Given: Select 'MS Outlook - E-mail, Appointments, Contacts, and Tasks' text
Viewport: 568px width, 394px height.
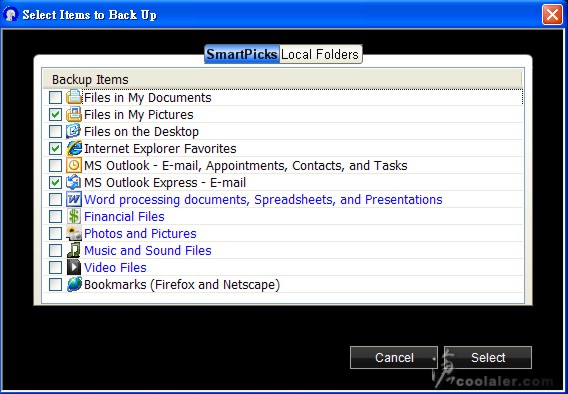Looking at the screenshot, I should (x=246, y=165).
